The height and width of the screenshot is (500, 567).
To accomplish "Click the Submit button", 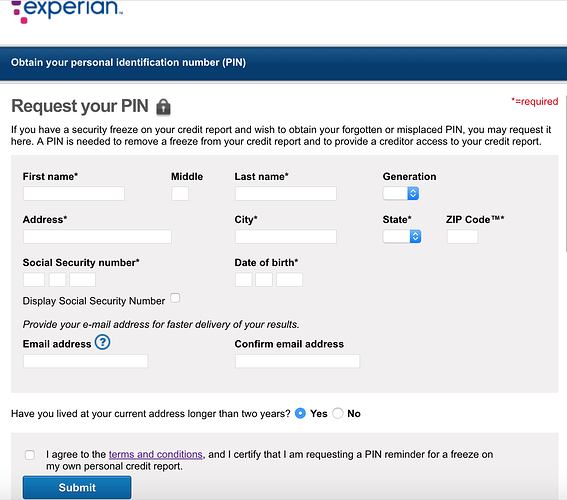I will tap(77, 487).
